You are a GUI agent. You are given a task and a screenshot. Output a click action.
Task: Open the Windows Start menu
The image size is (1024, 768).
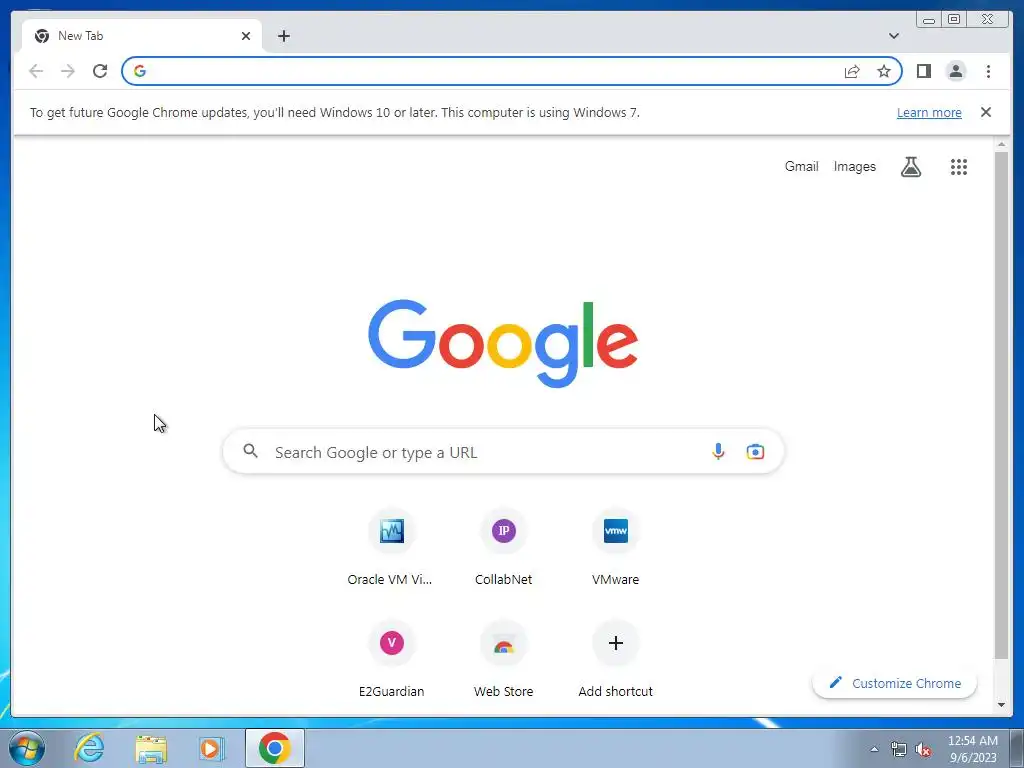pos(27,748)
